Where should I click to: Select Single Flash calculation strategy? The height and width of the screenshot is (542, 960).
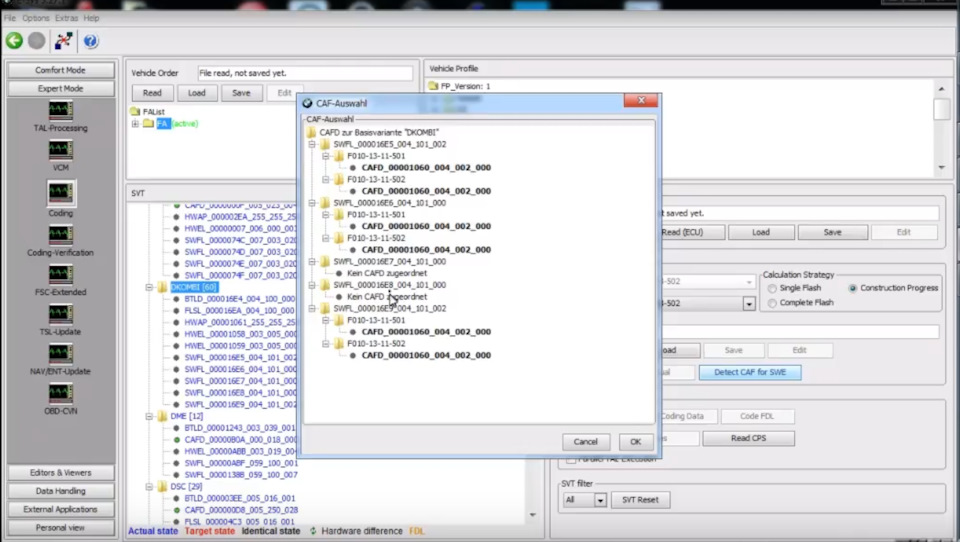772,288
